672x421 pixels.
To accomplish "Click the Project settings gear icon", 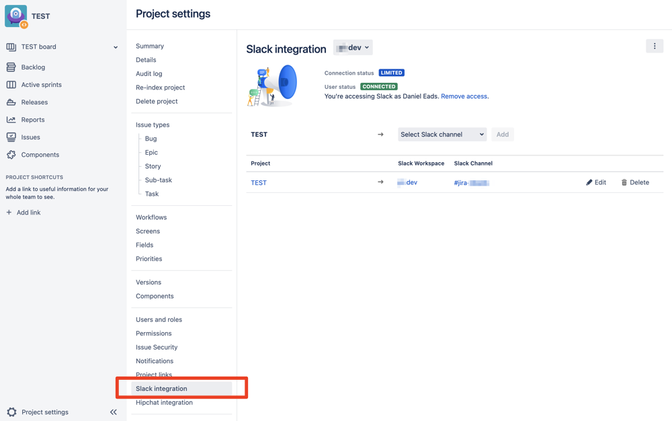I will click(12, 412).
